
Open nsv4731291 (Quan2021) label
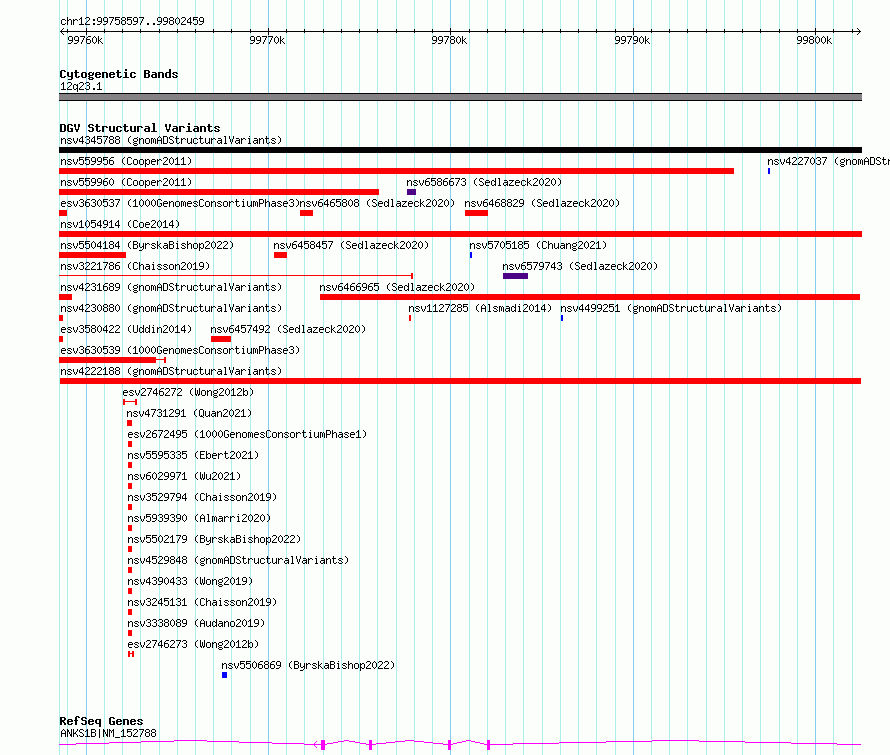[189, 413]
